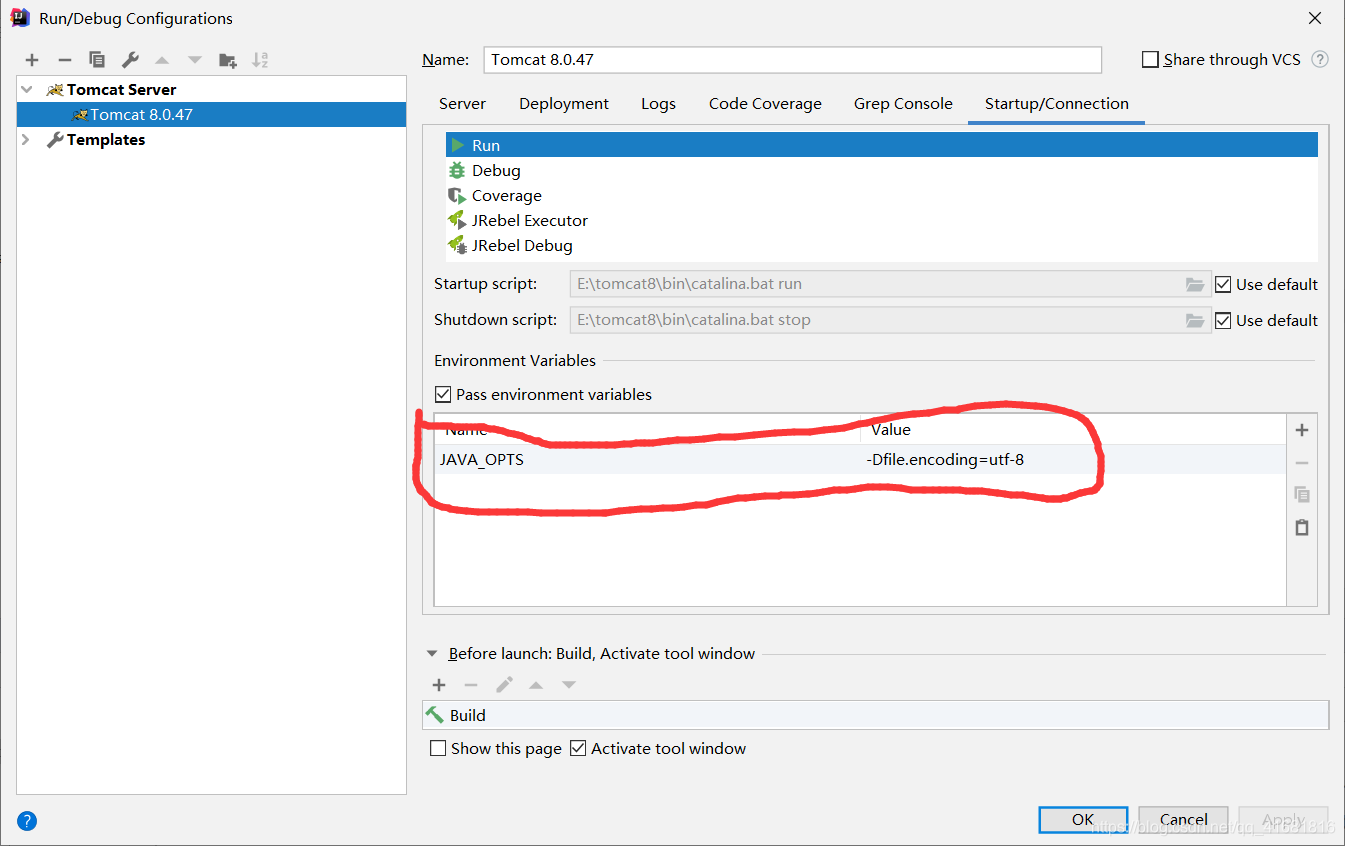Select JRebel Executor startup mode

[882, 221]
